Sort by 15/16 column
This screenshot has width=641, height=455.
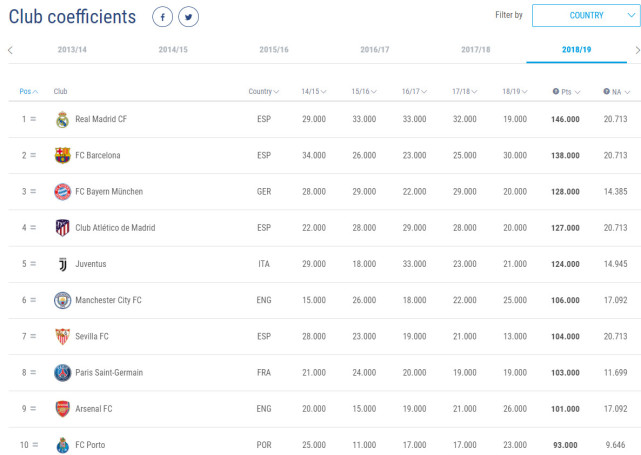coord(364,91)
